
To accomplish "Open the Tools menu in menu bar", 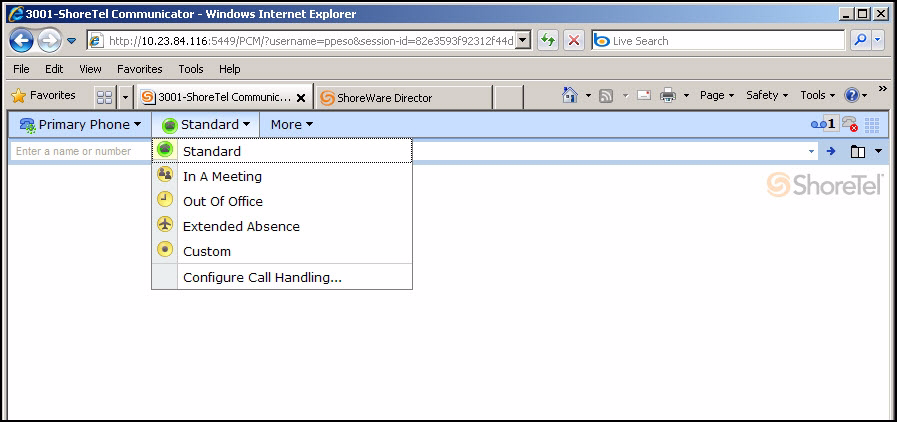I will [x=190, y=69].
